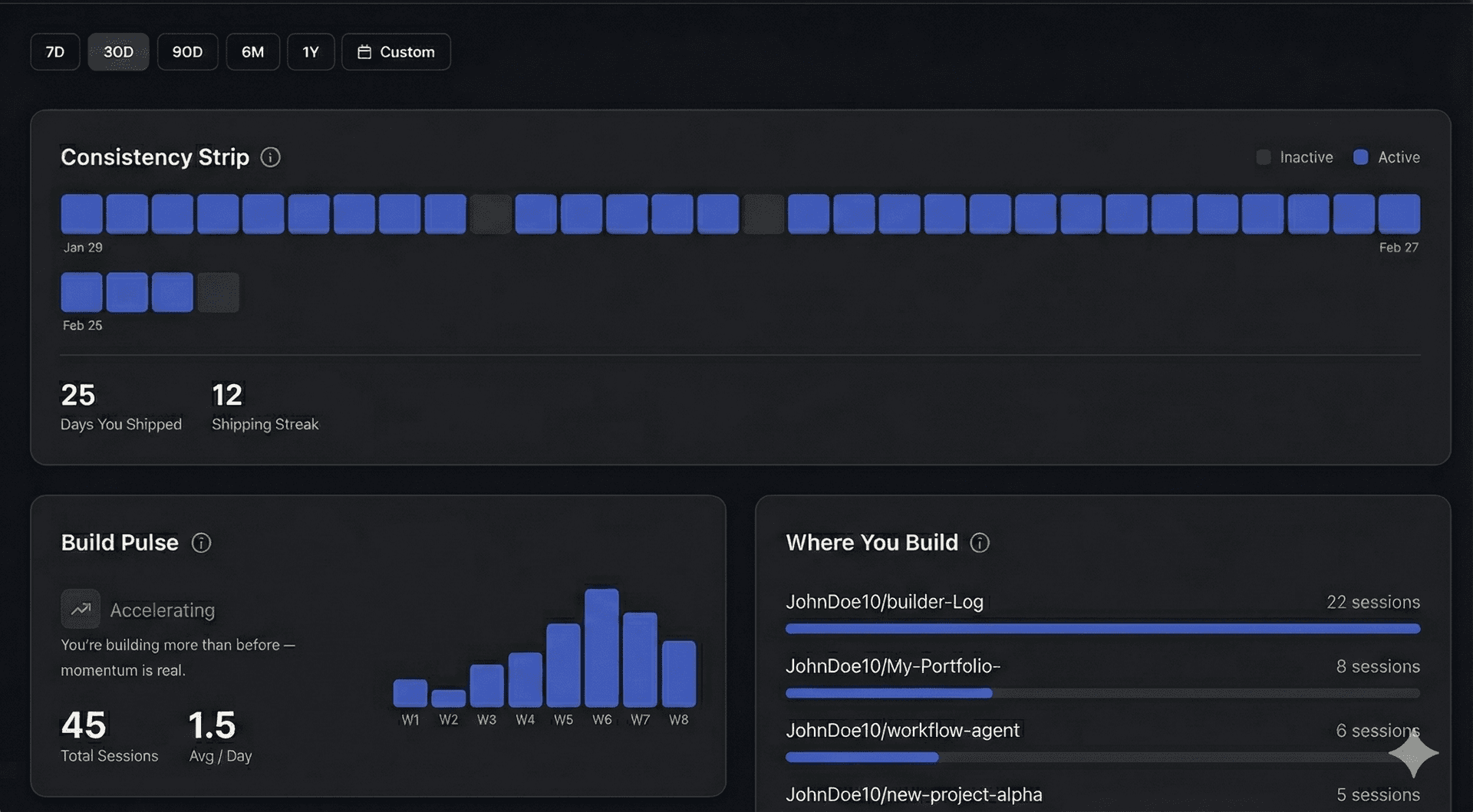
Task: Switch to the 7D time range tab
Action: tap(54, 51)
